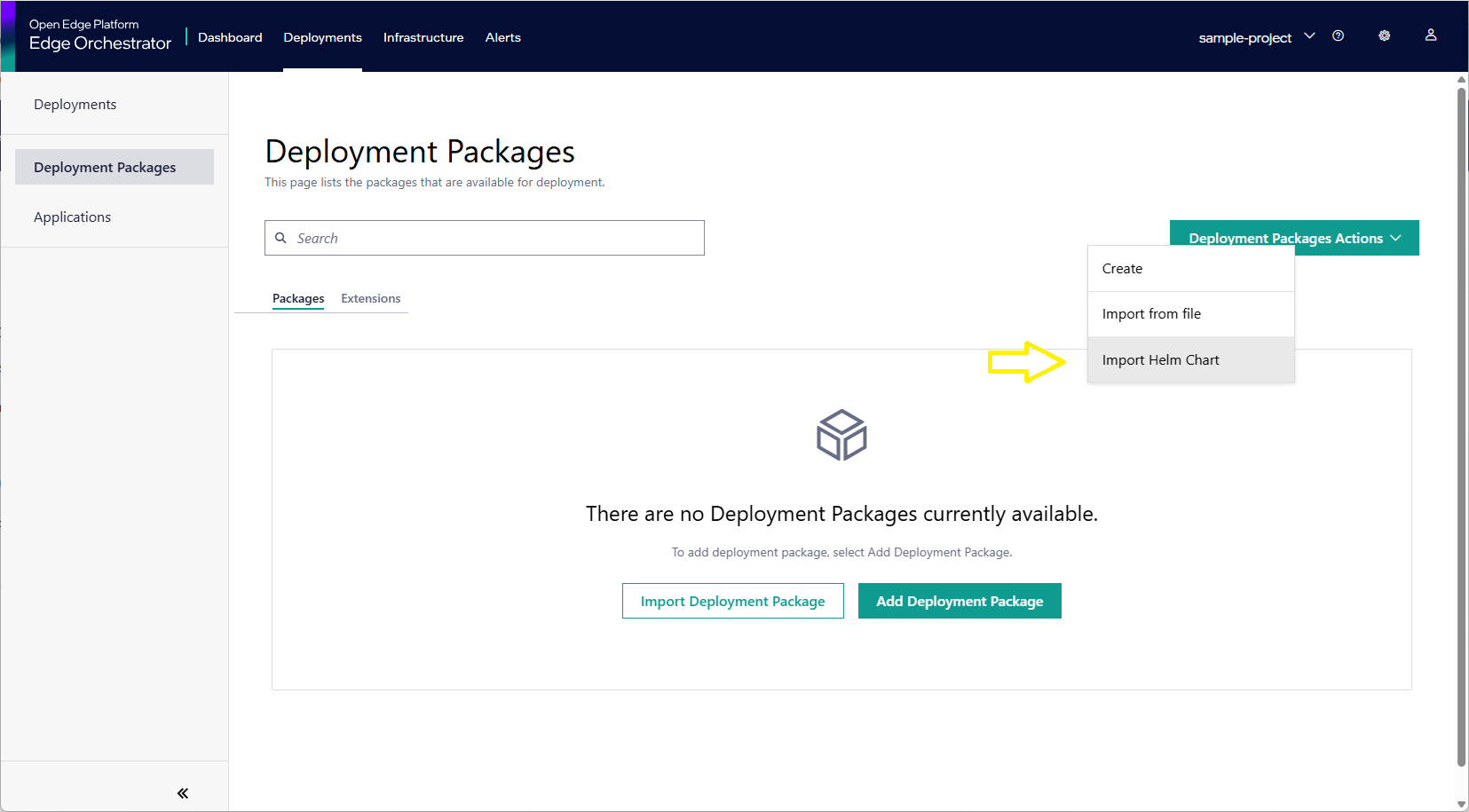This screenshot has width=1469, height=812.
Task: Click the empty package cube icon
Action: coord(841,435)
